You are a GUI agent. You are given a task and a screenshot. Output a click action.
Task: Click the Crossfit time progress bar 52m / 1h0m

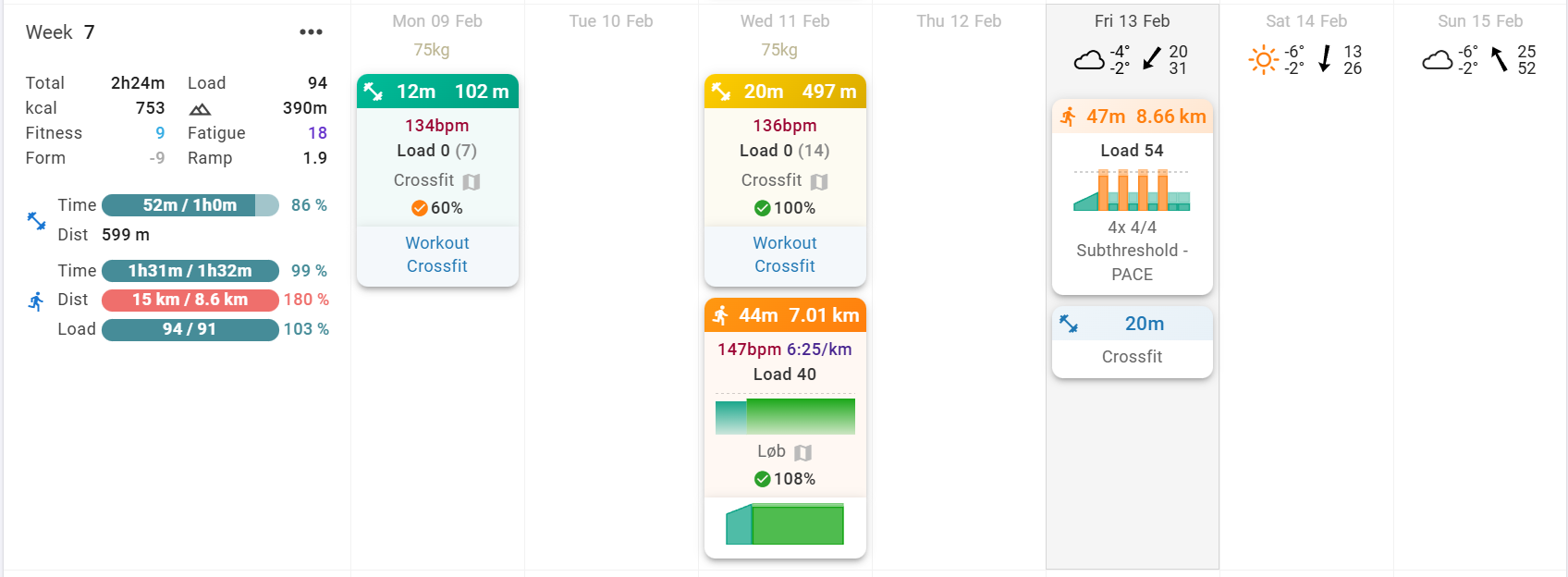tap(190, 205)
